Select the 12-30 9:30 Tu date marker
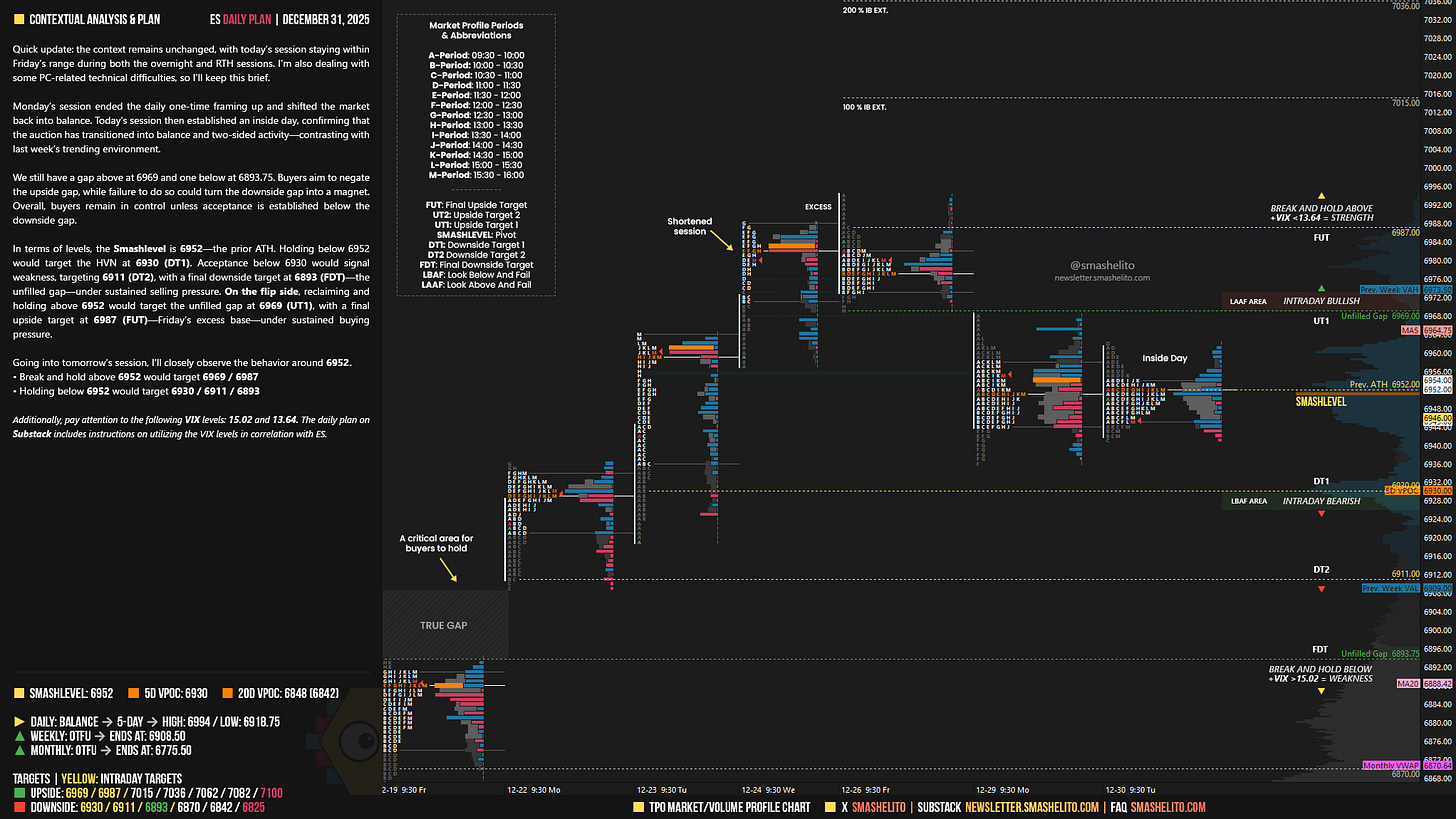The height and width of the screenshot is (819, 1456). coord(1130,789)
